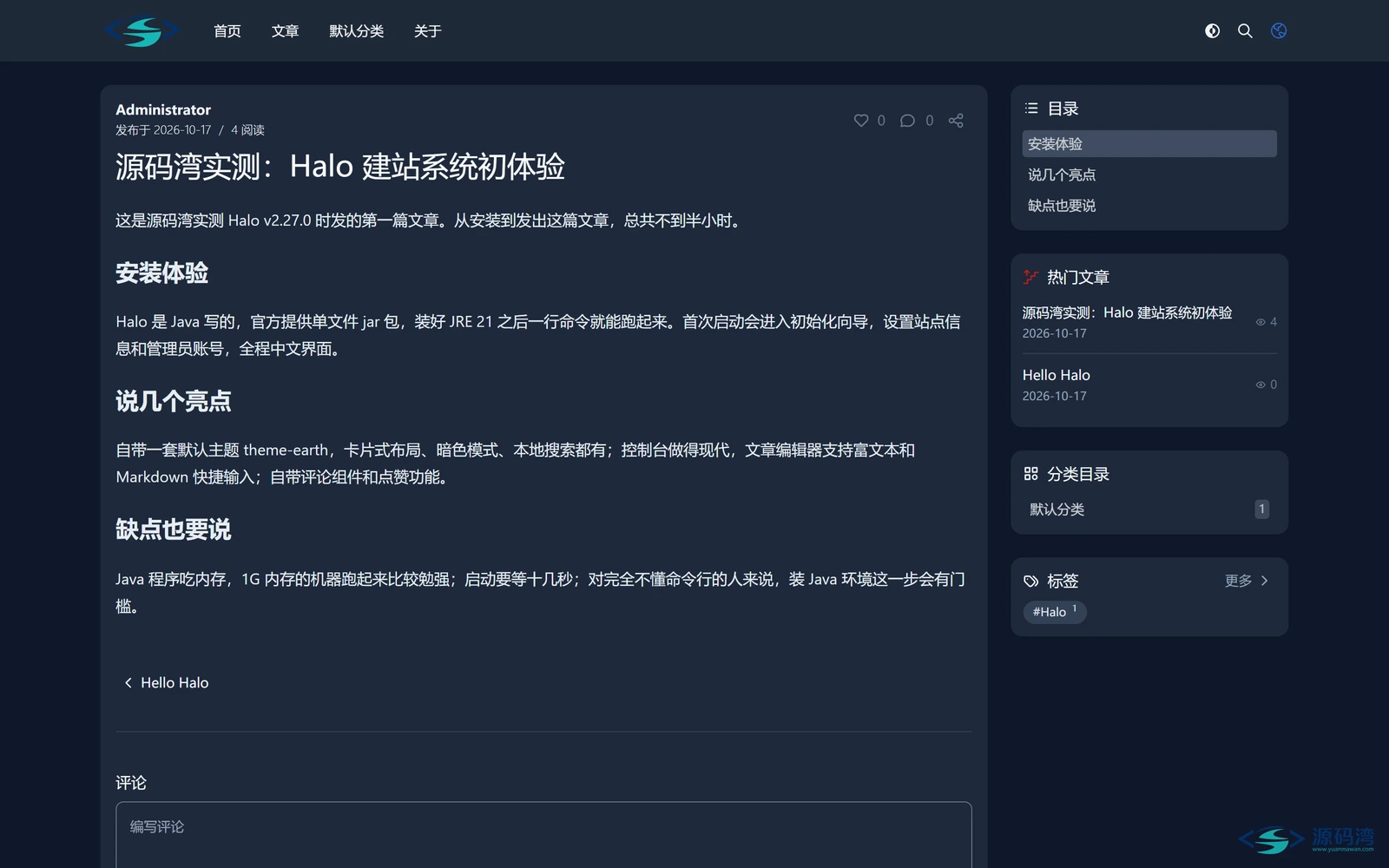Click the 标签 tag icon
Viewport: 1389px width, 868px height.
(1031, 581)
